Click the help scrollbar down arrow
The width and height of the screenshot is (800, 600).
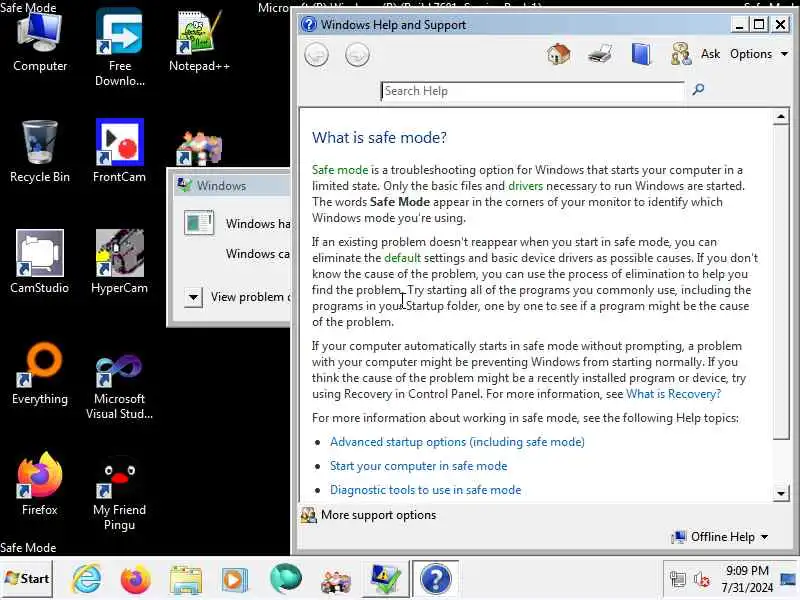coord(781,493)
